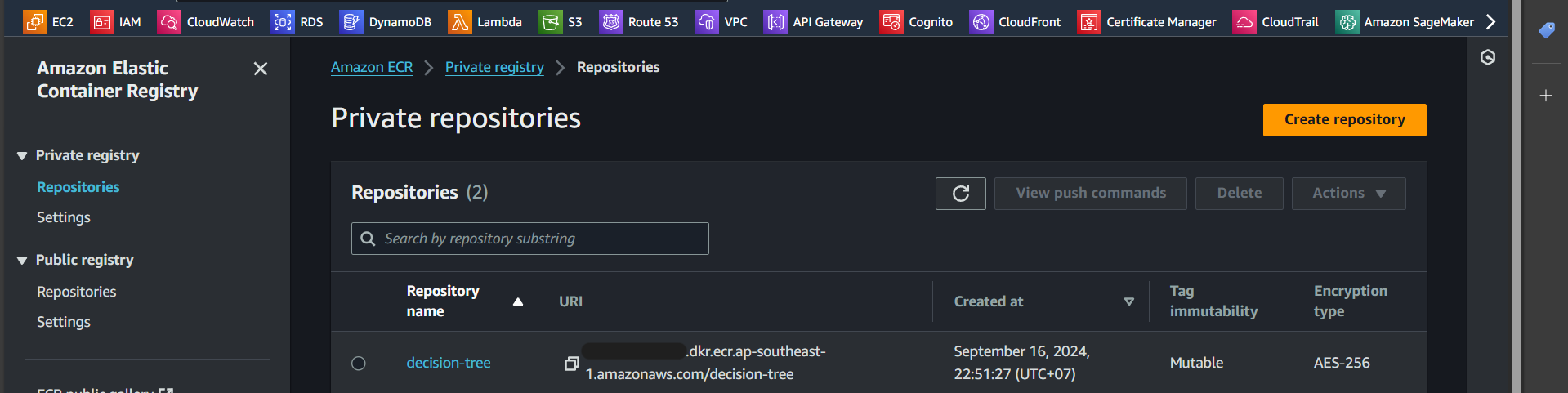Click the blue tag icon in browser sidebar
This screenshot has width=1568, height=393.
pyautogui.click(x=1546, y=30)
